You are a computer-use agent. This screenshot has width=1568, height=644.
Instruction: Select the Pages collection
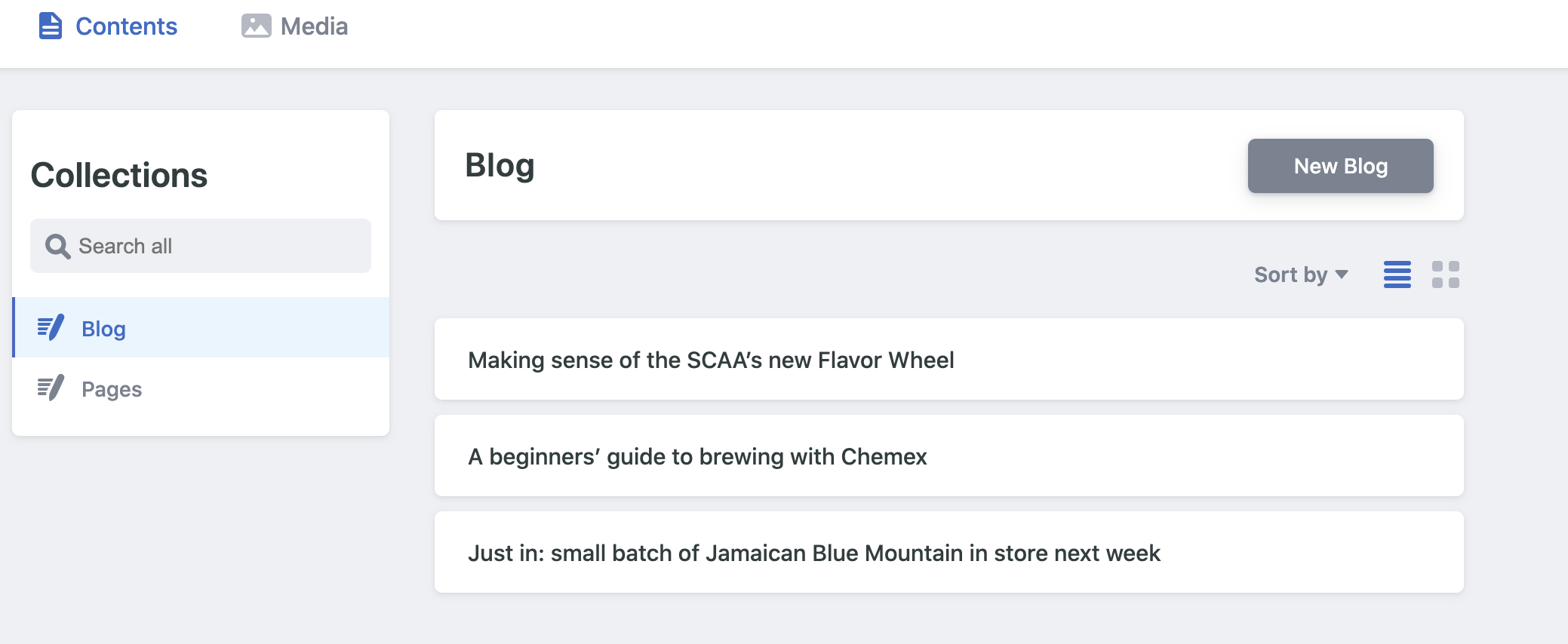coord(201,388)
